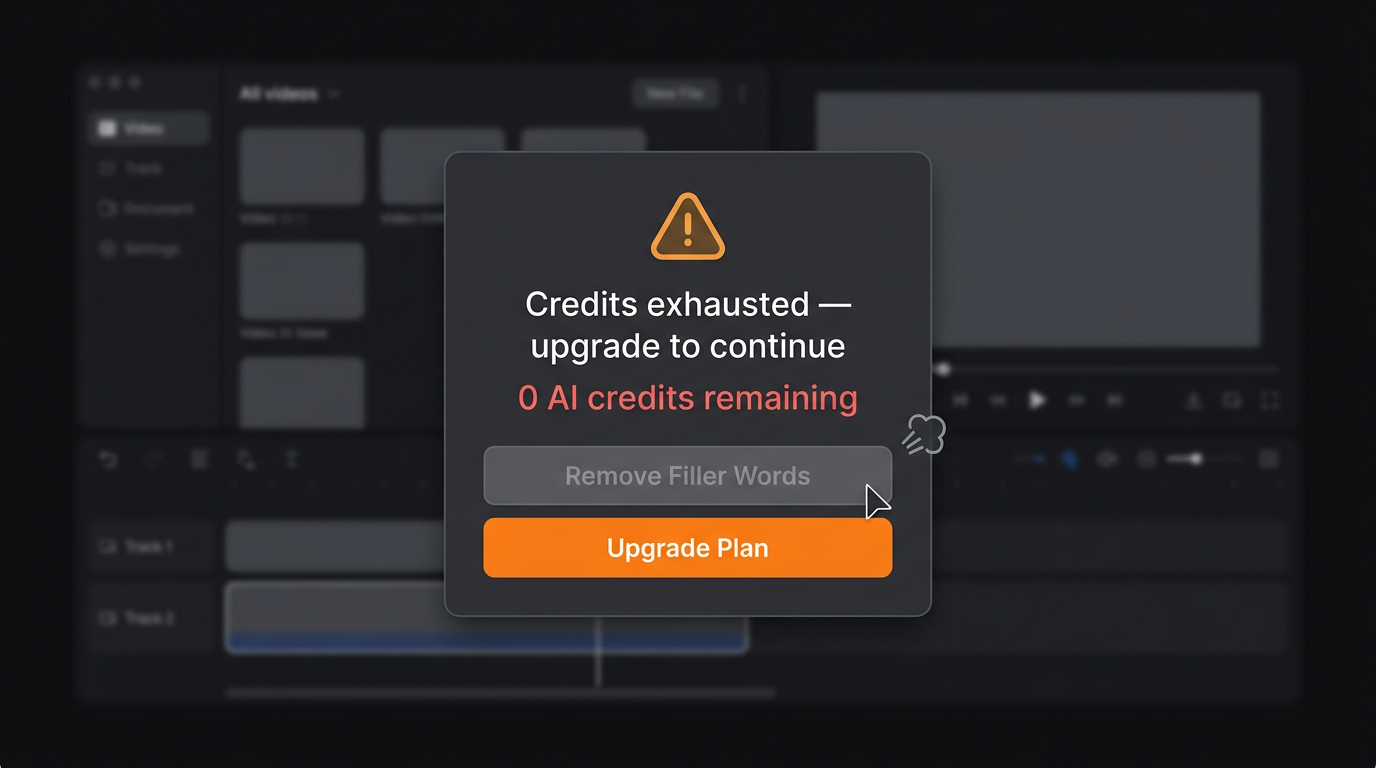This screenshot has height=768, width=1376.
Task: Click the preview scrubber handle
Action: tap(943, 369)
